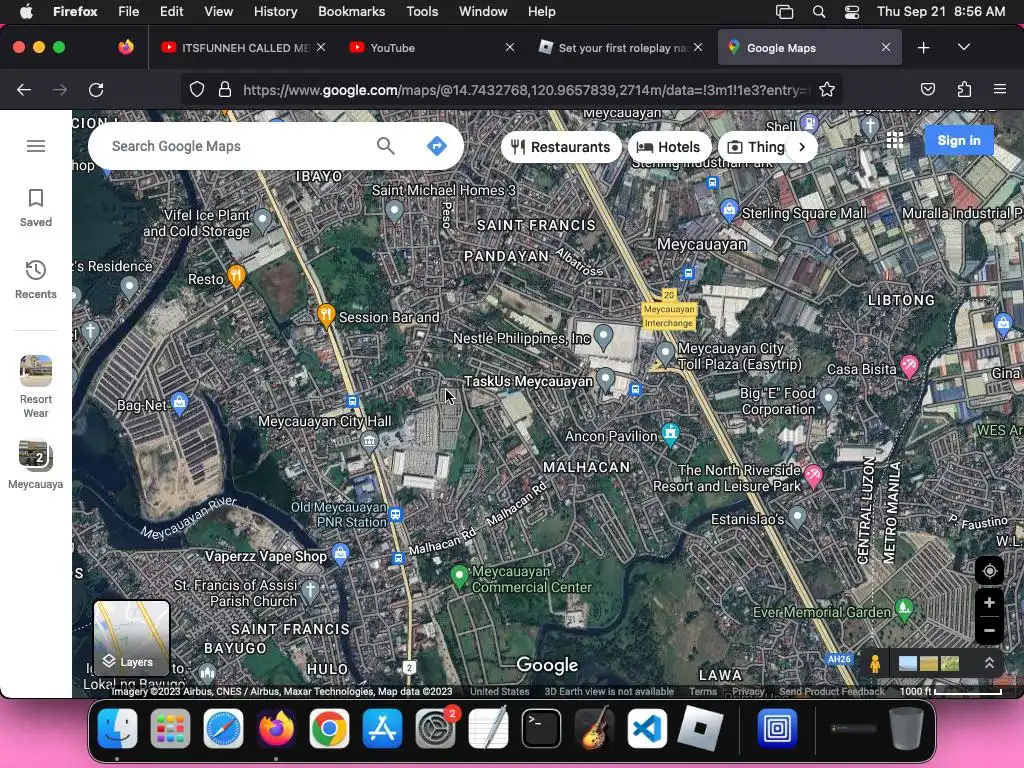
Task: Select the North Riverside Resort pin
Action: click(x=813, y=475)
